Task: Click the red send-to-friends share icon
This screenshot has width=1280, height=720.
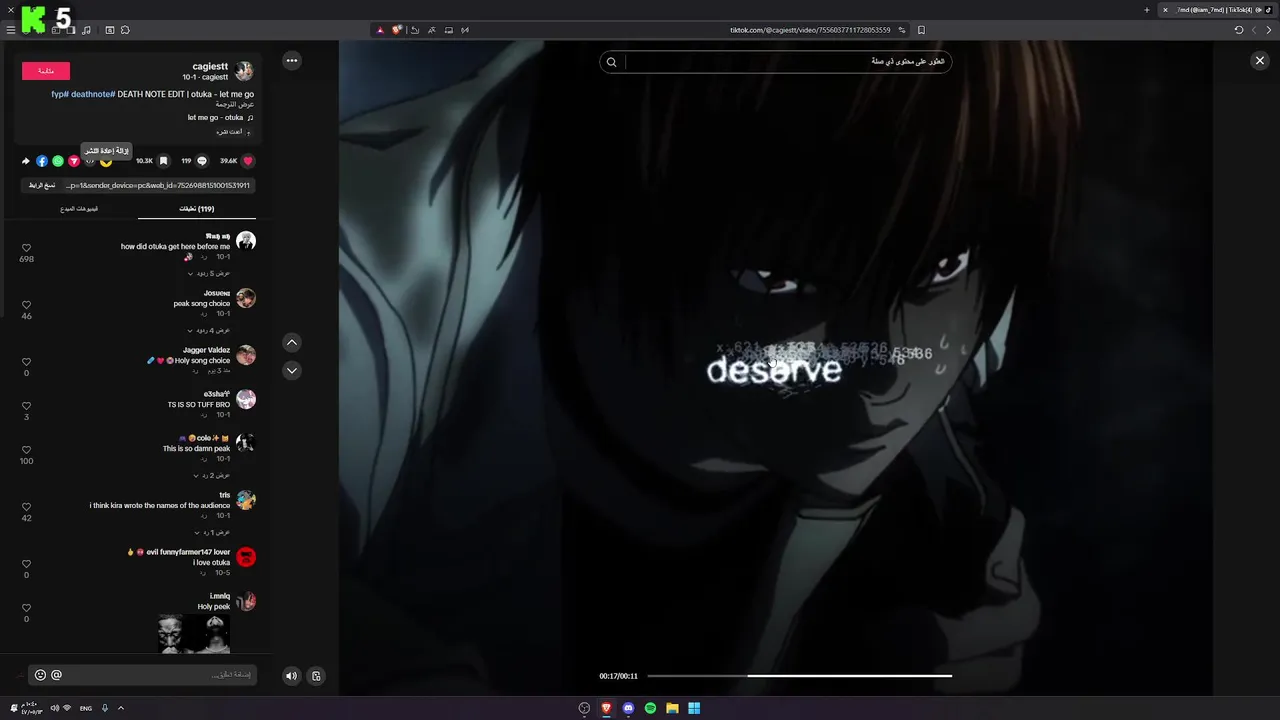Action: pyautogui.click(x=74, y=161)
